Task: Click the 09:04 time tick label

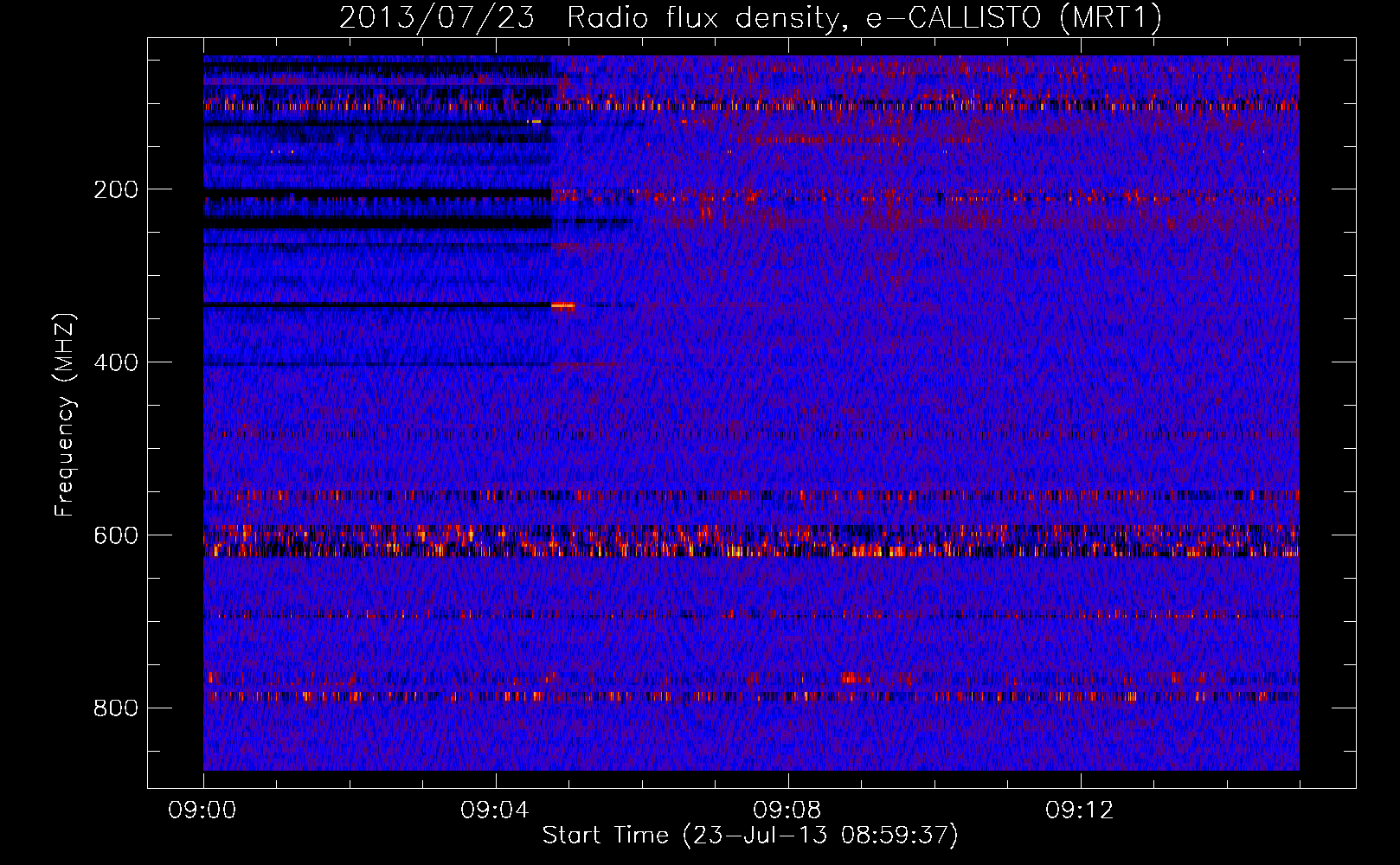Action: pyautogui.click(x=495, y=811)
